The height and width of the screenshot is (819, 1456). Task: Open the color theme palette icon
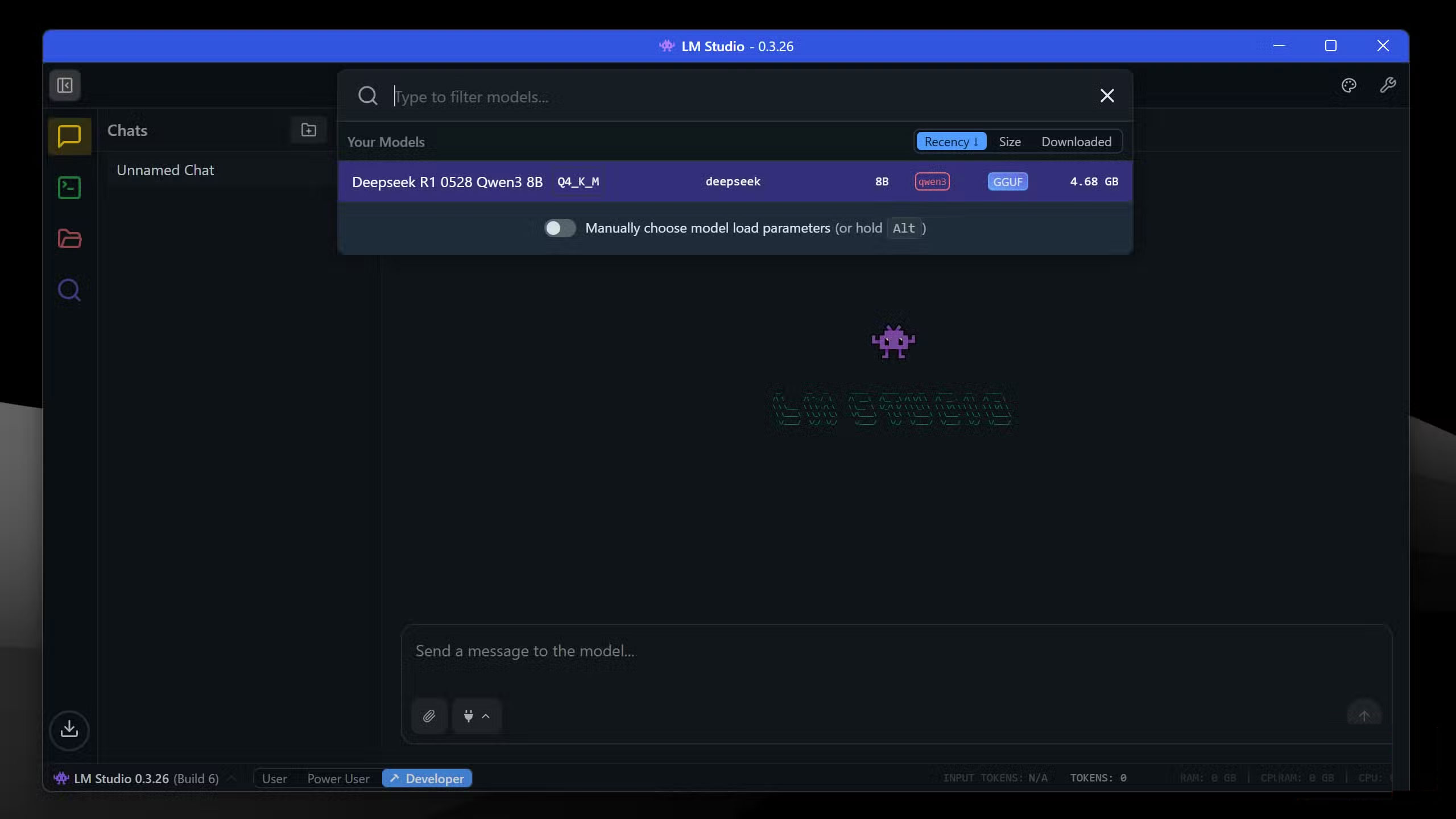click(x=1349, y=85)
